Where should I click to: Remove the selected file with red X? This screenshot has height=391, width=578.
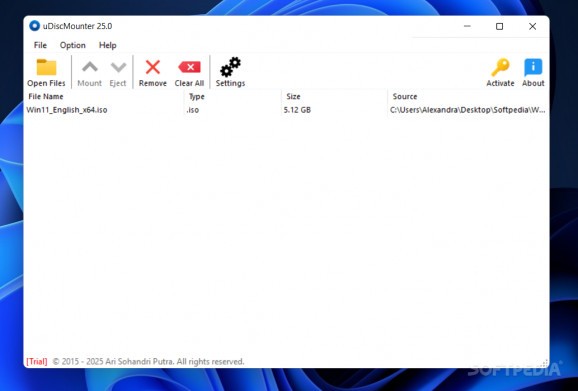point(153,73)
